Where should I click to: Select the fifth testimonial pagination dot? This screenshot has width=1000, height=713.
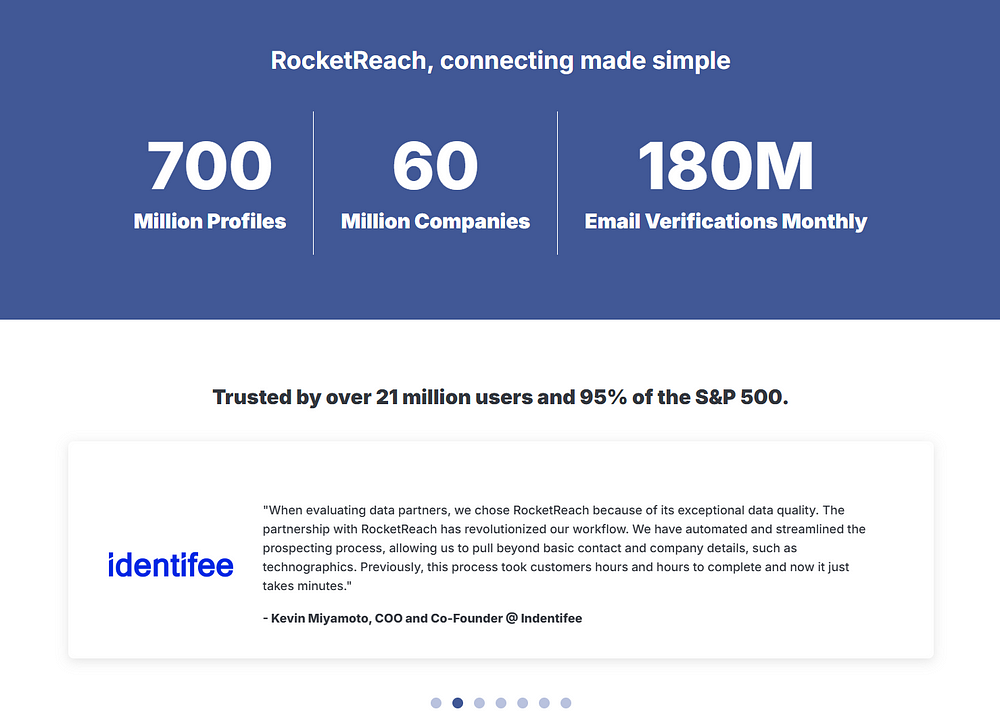tap(523, 703)
